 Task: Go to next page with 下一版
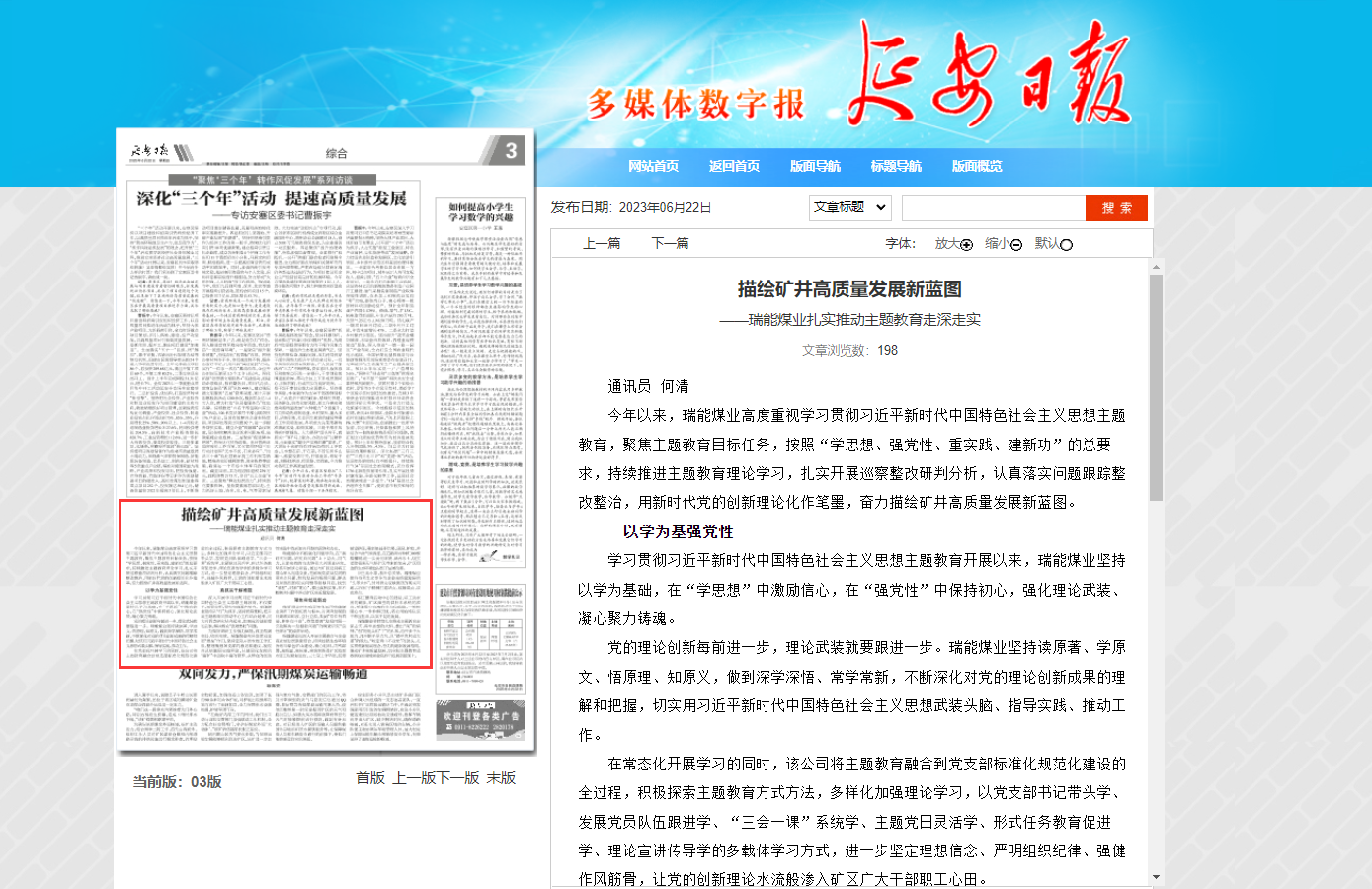(458, 778)
